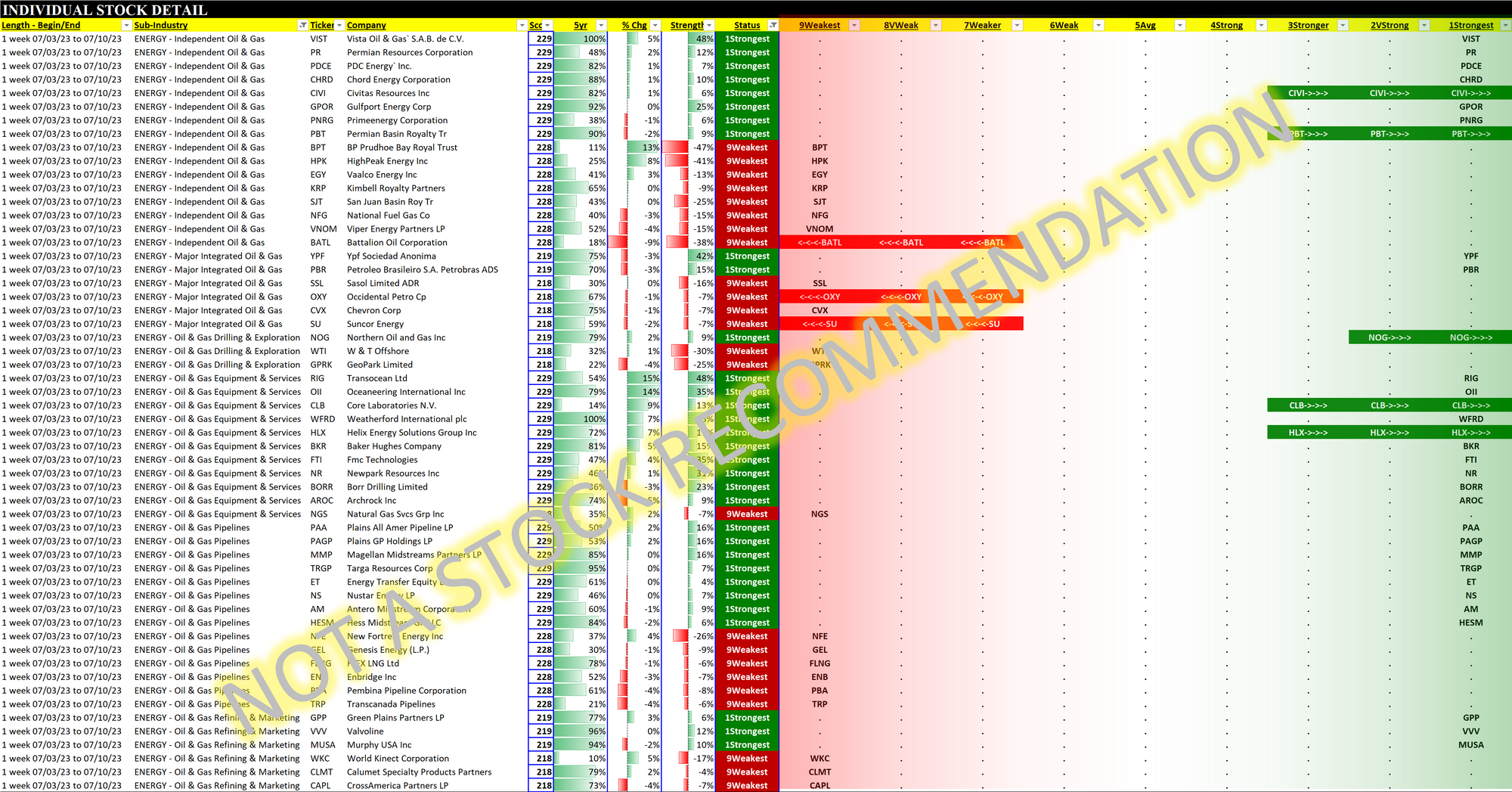Click the Gulfport Energy Corp cell

pyautogui.click(x=436, y=107)
